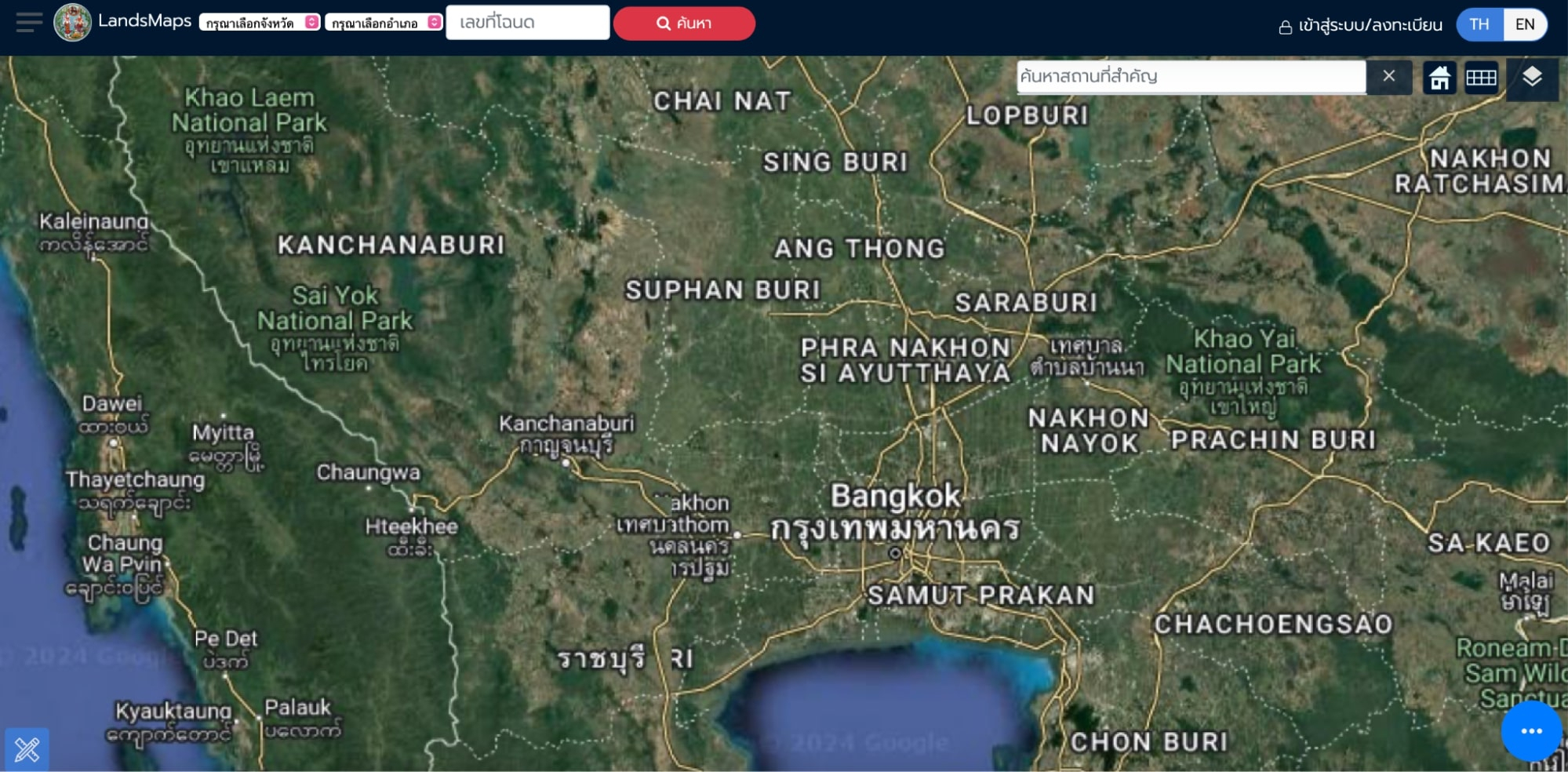This screenshot has width=1568, height=772.
Task: Select the measurement/drawing tool at bottom left
Action: 28,748
